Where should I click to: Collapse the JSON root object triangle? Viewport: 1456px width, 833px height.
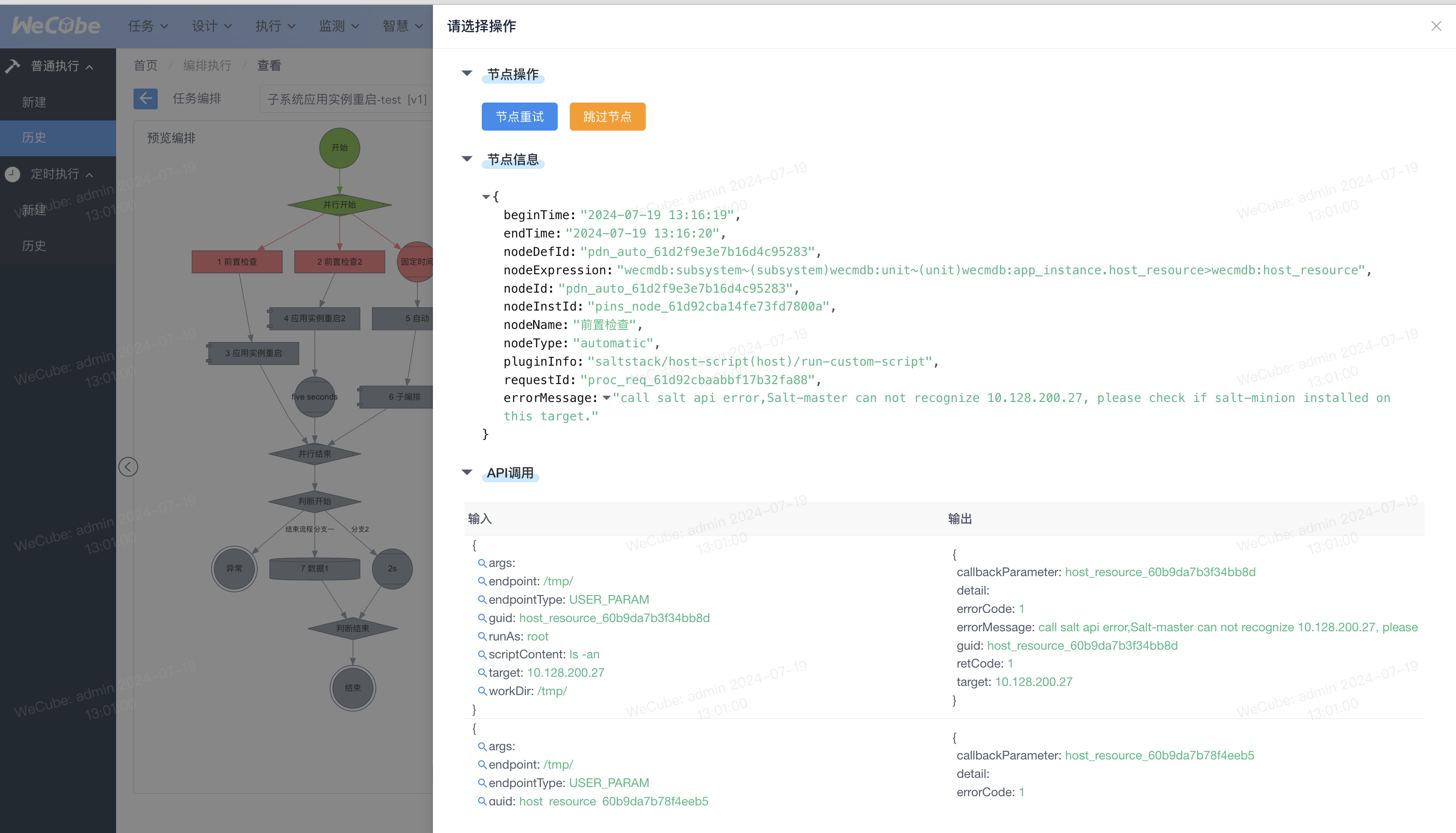(486, 197)
